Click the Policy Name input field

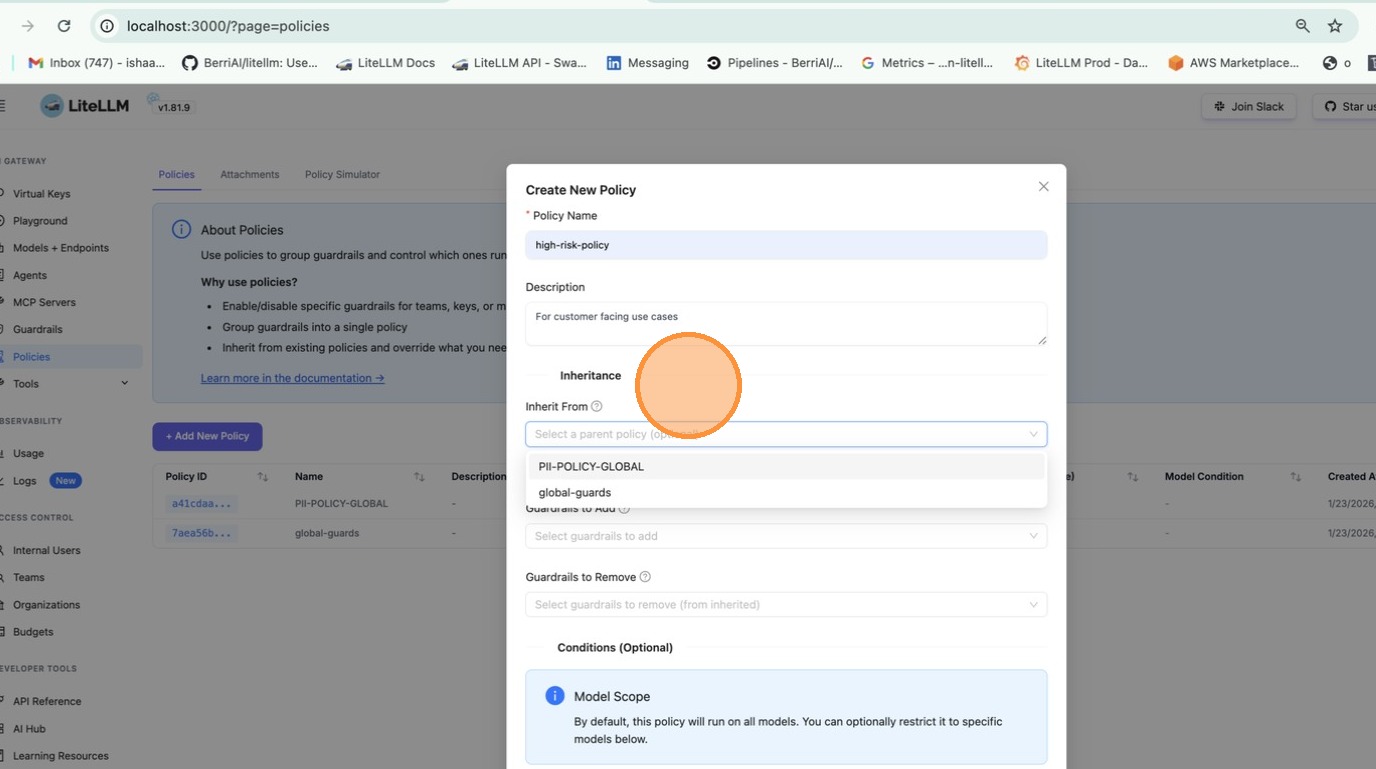[x=785, y=245]
